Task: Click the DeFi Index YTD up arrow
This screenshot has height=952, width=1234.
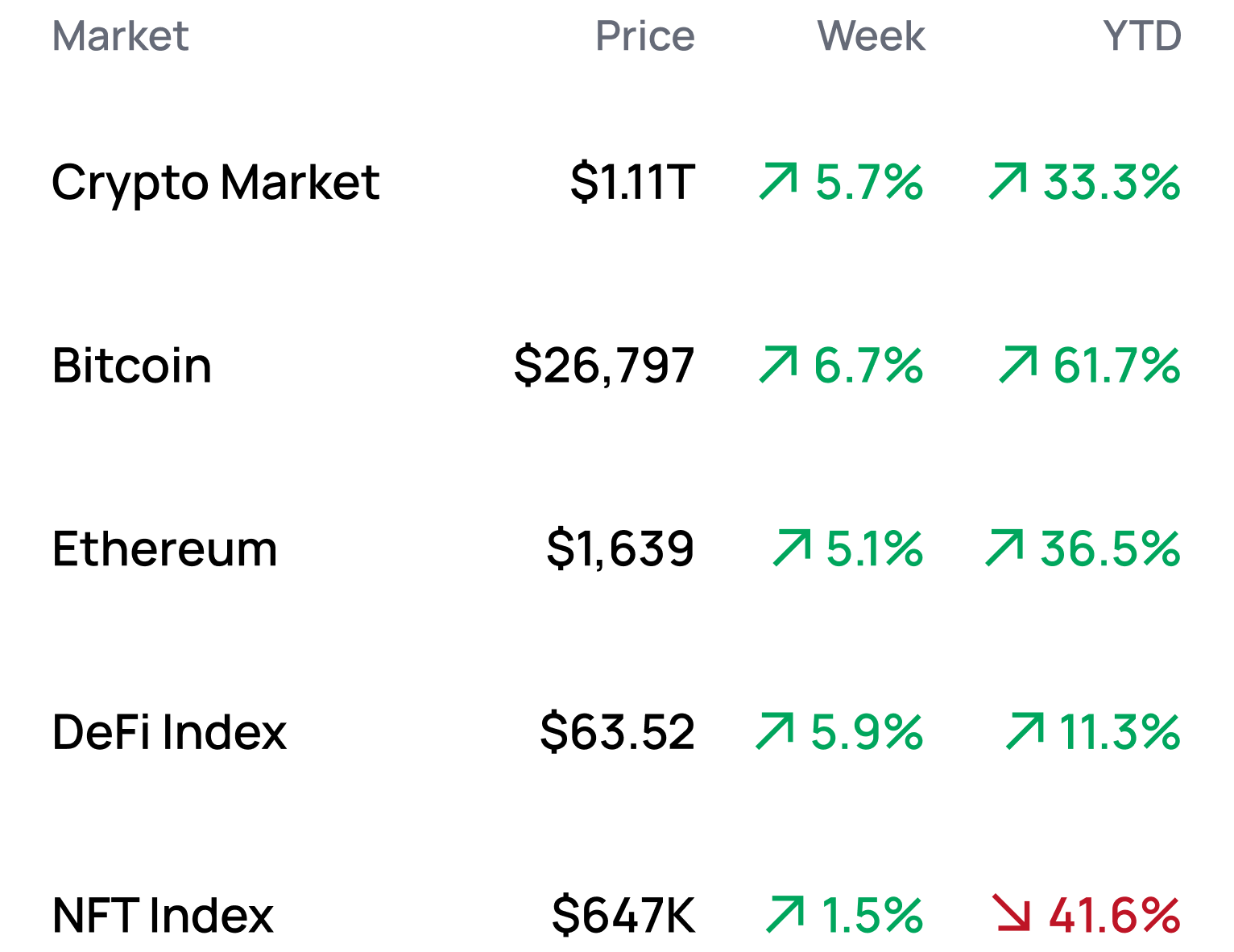Action: [1025, 731]
